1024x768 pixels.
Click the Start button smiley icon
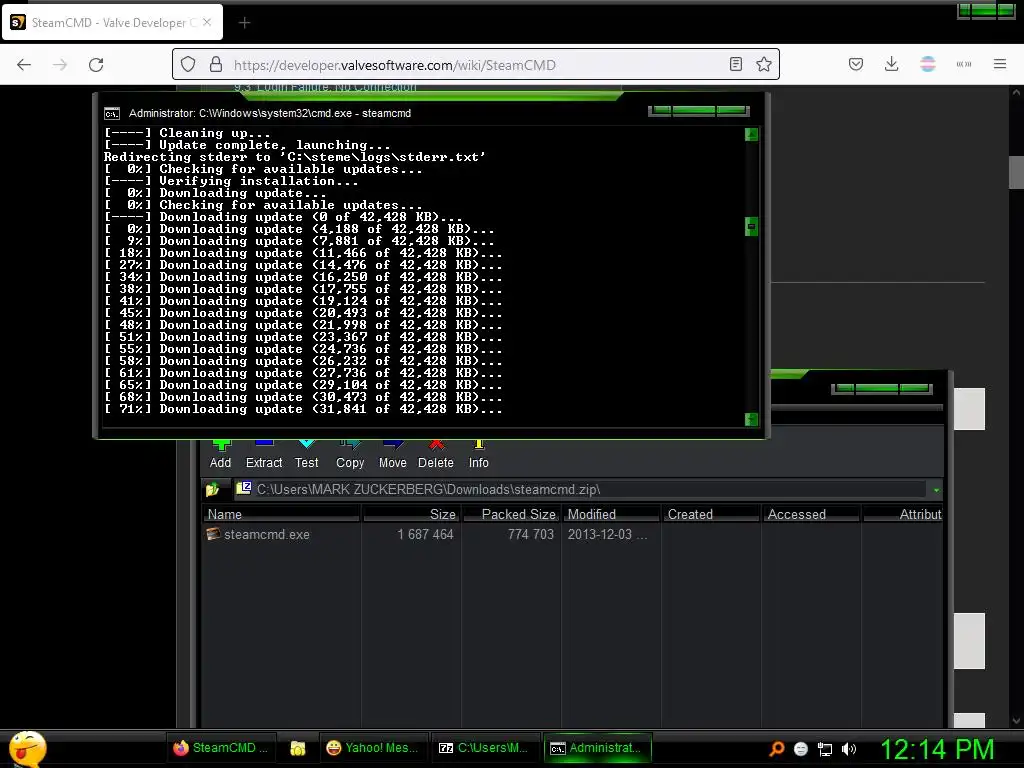pyautogui.click(x=27, y=749)
